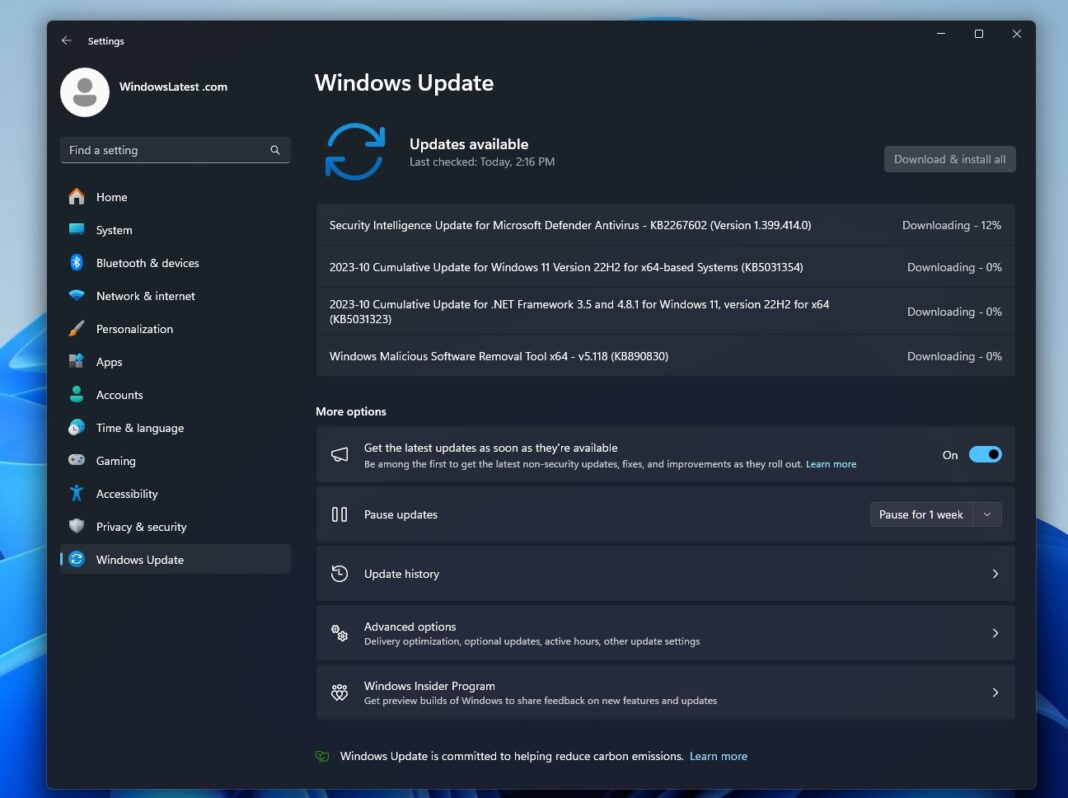The width and height of the screenshot is (1068, 798).
Task: Click the Download & install all button
Action: pos(949,159)
